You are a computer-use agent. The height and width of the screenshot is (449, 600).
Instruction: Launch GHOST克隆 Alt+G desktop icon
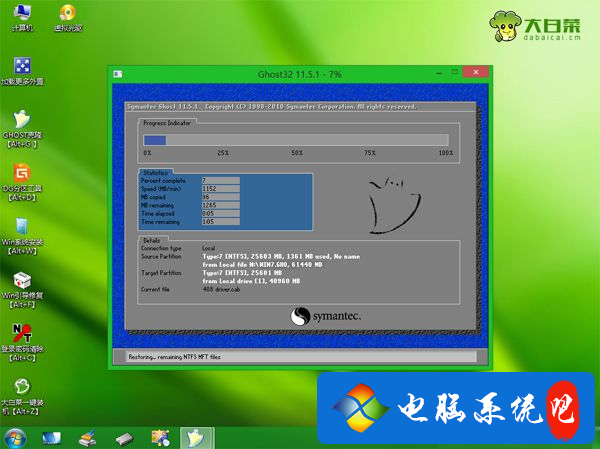pyautogui.click(x=22, y=129)
